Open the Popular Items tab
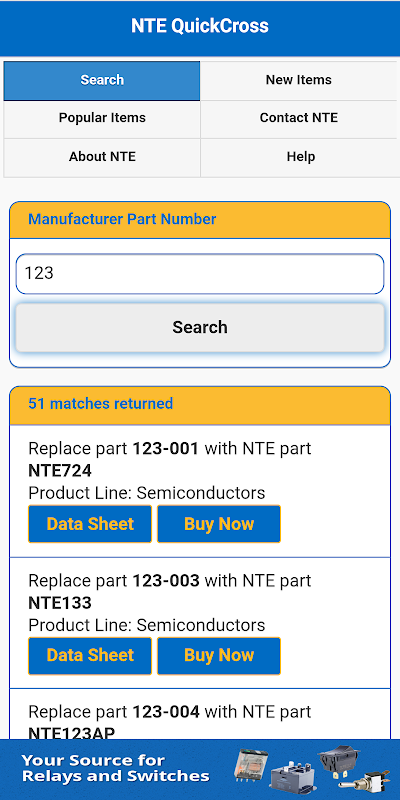This screenshot has height=800, width=400. (x=102, y=118)
